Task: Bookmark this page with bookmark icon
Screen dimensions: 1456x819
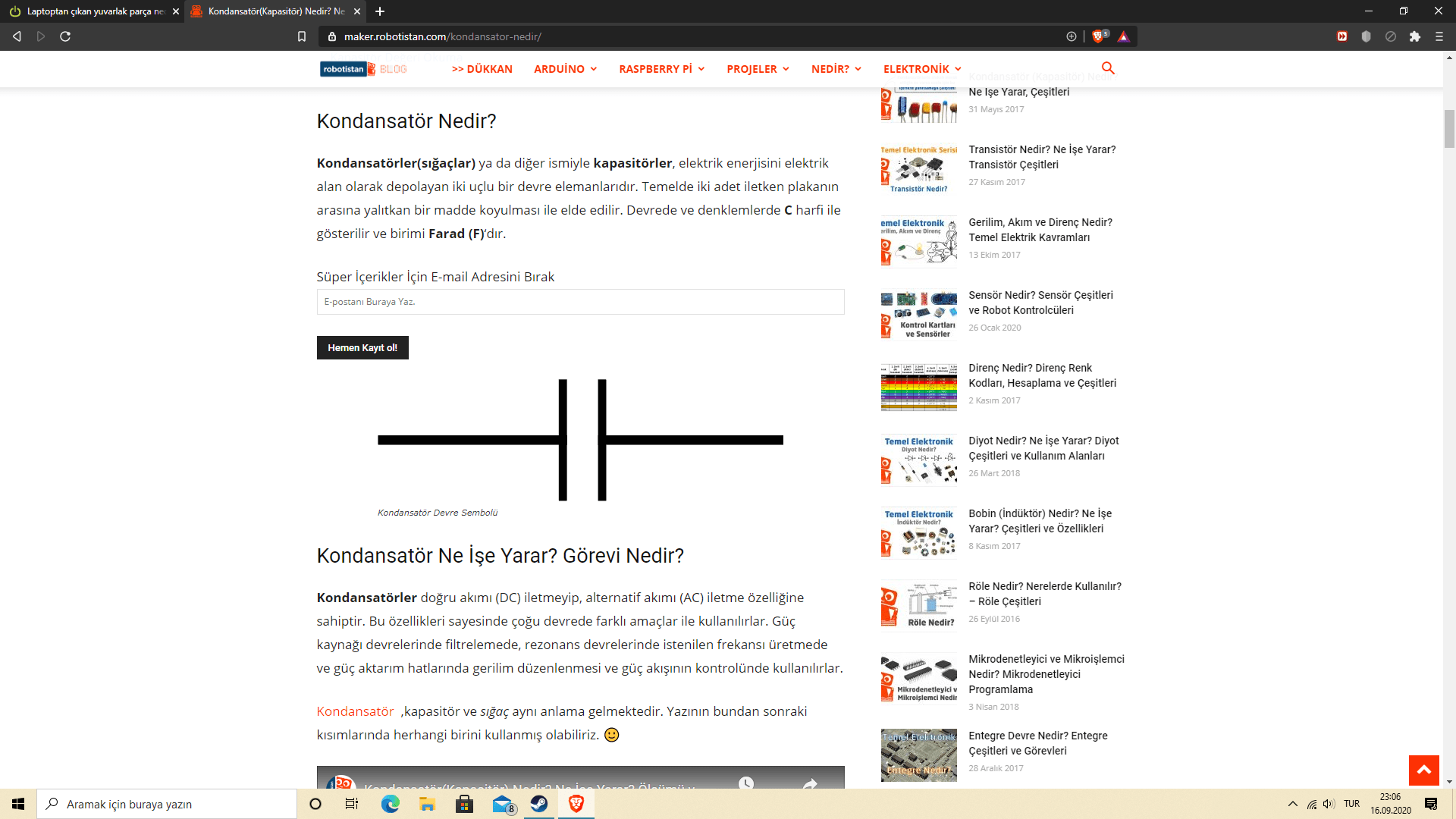Action: (302, 36)
